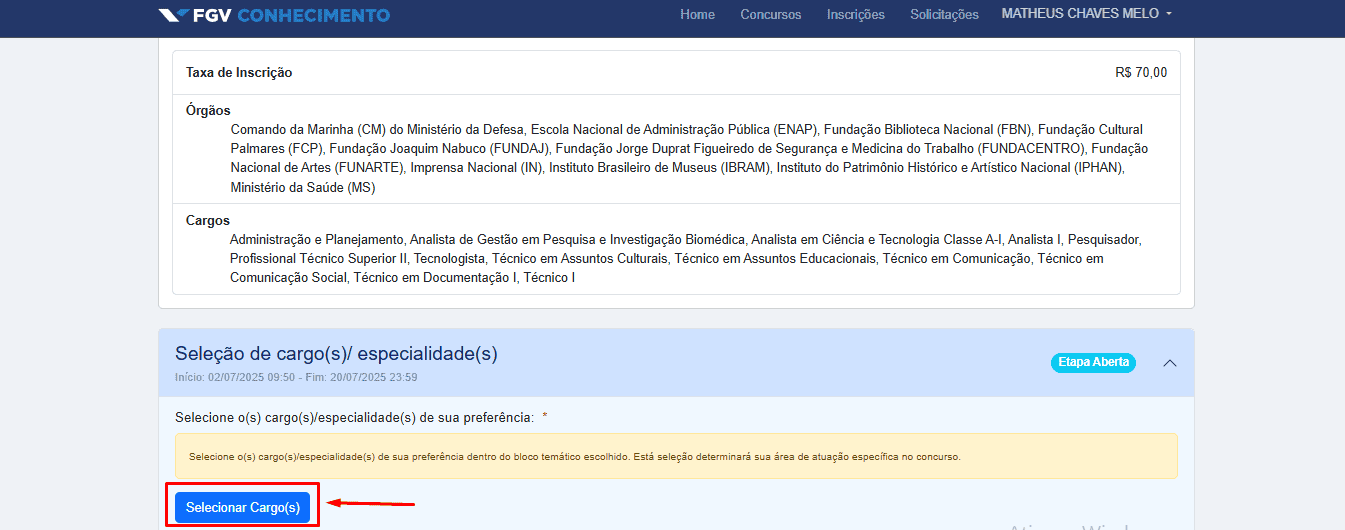Screen dimensions: 1345x530
Task: Click the Órgãos heading
Action: (208, 111)
